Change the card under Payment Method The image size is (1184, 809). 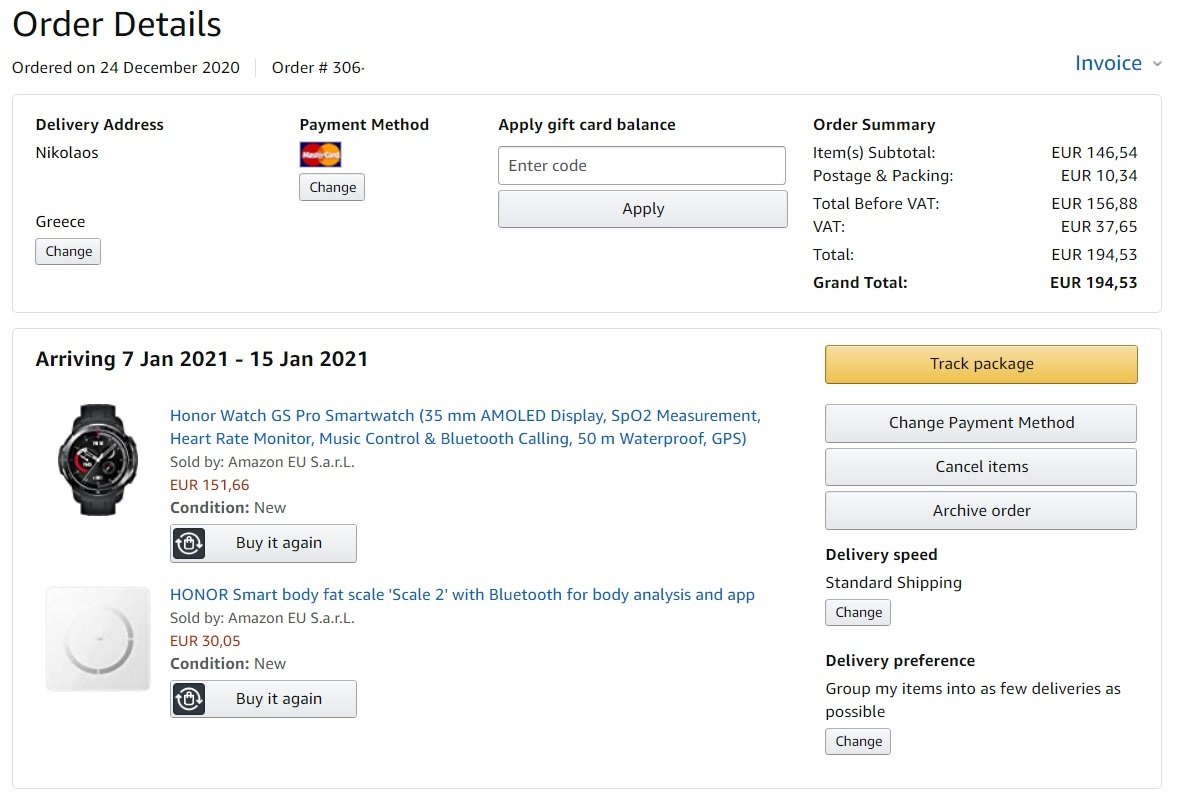click(332, 187)
